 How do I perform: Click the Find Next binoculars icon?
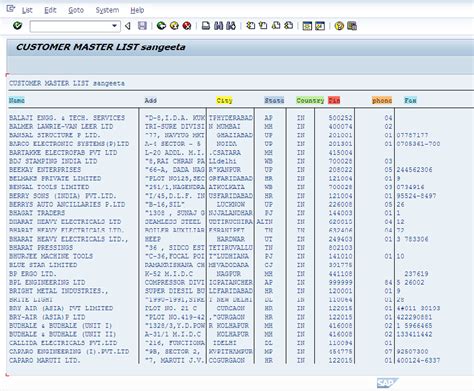[231, 26]
